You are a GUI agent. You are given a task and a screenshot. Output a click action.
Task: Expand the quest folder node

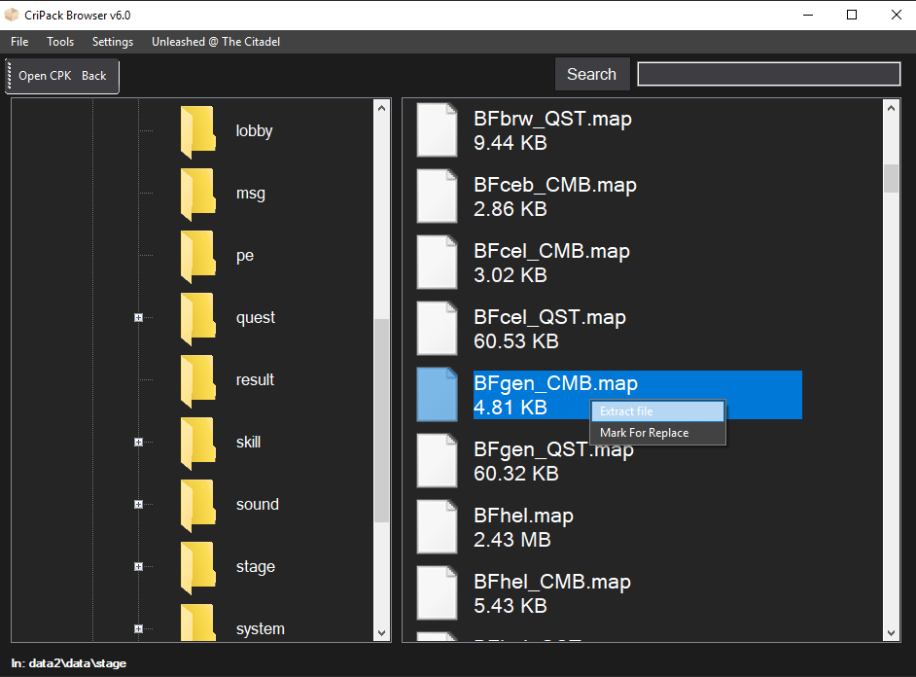pos(138,318)
